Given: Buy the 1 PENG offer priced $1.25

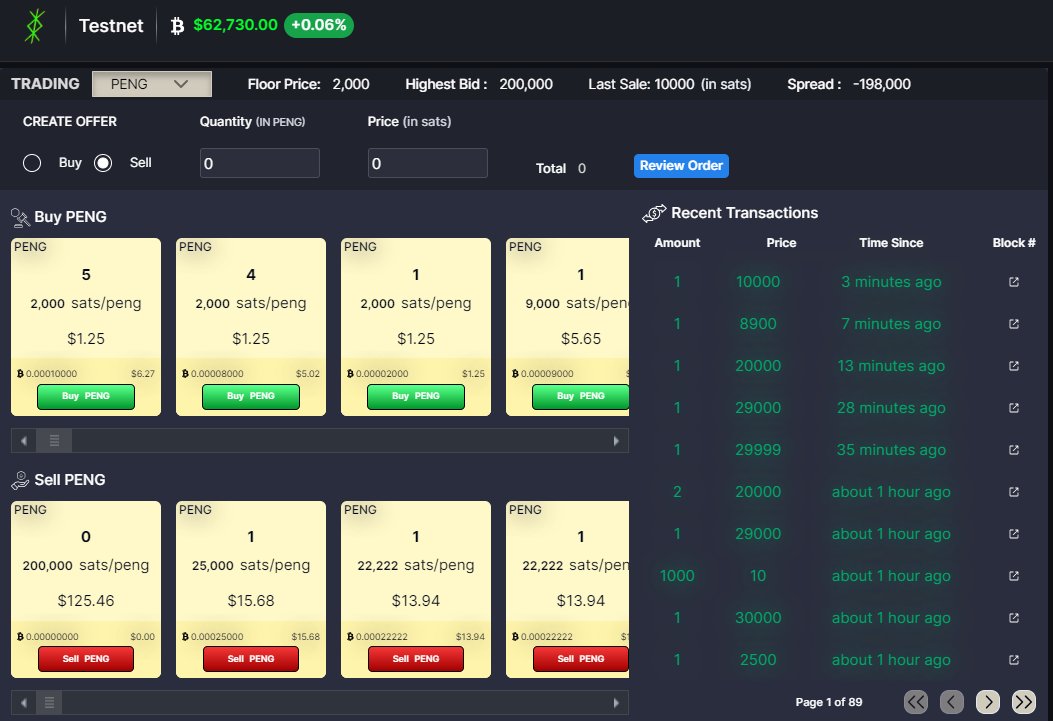Looking at the screenshot, I should (416, 396).
